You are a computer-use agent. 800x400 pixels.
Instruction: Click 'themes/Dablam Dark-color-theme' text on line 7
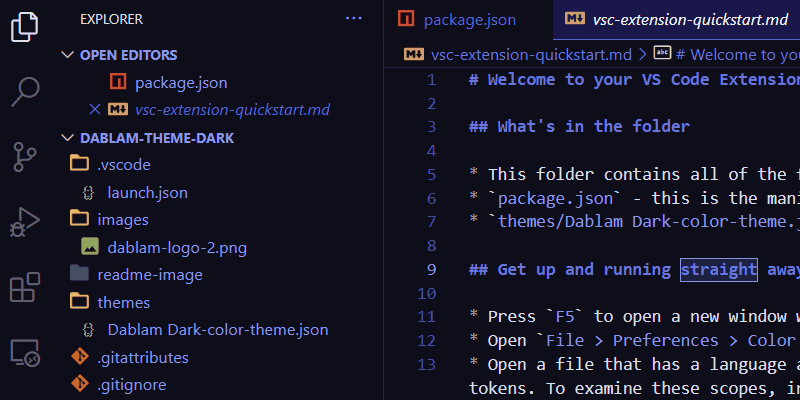(648, 221)
